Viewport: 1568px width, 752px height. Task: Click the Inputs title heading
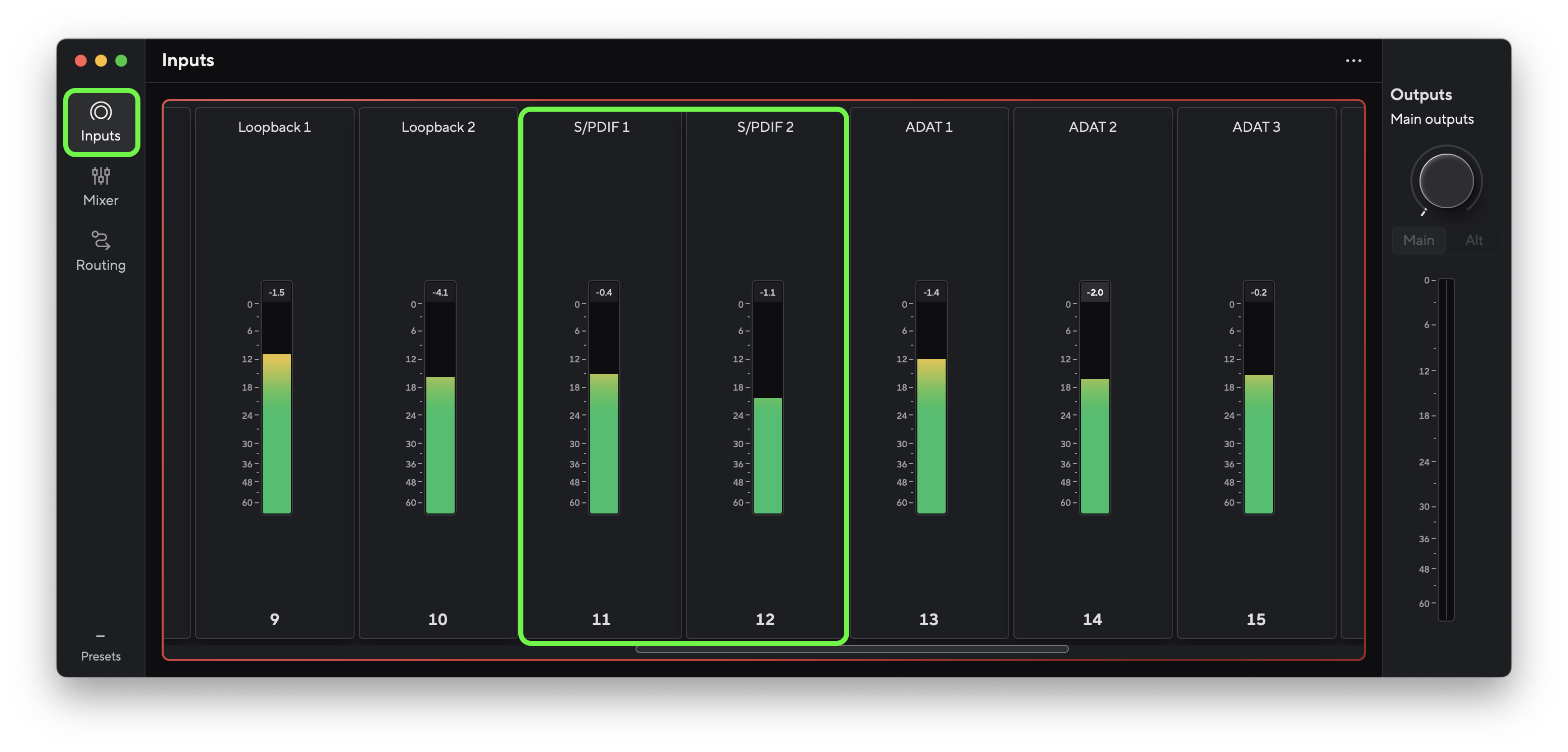[187, 60]
